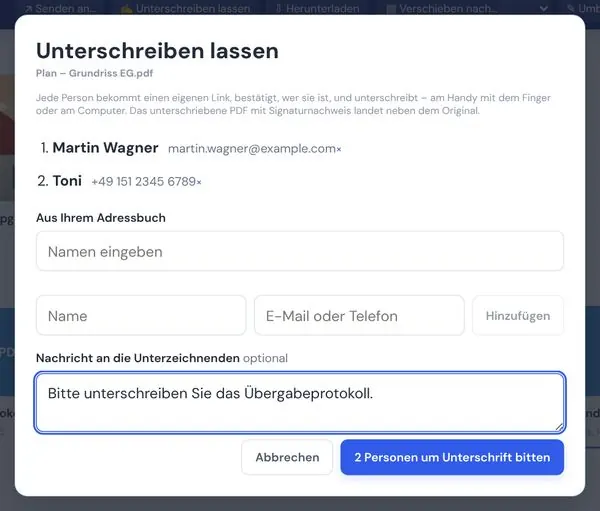Viewport: 600px width, 511px height.
Task: Click '2 Personen um Unterschrift bitten'
Action: coord(452,457)
